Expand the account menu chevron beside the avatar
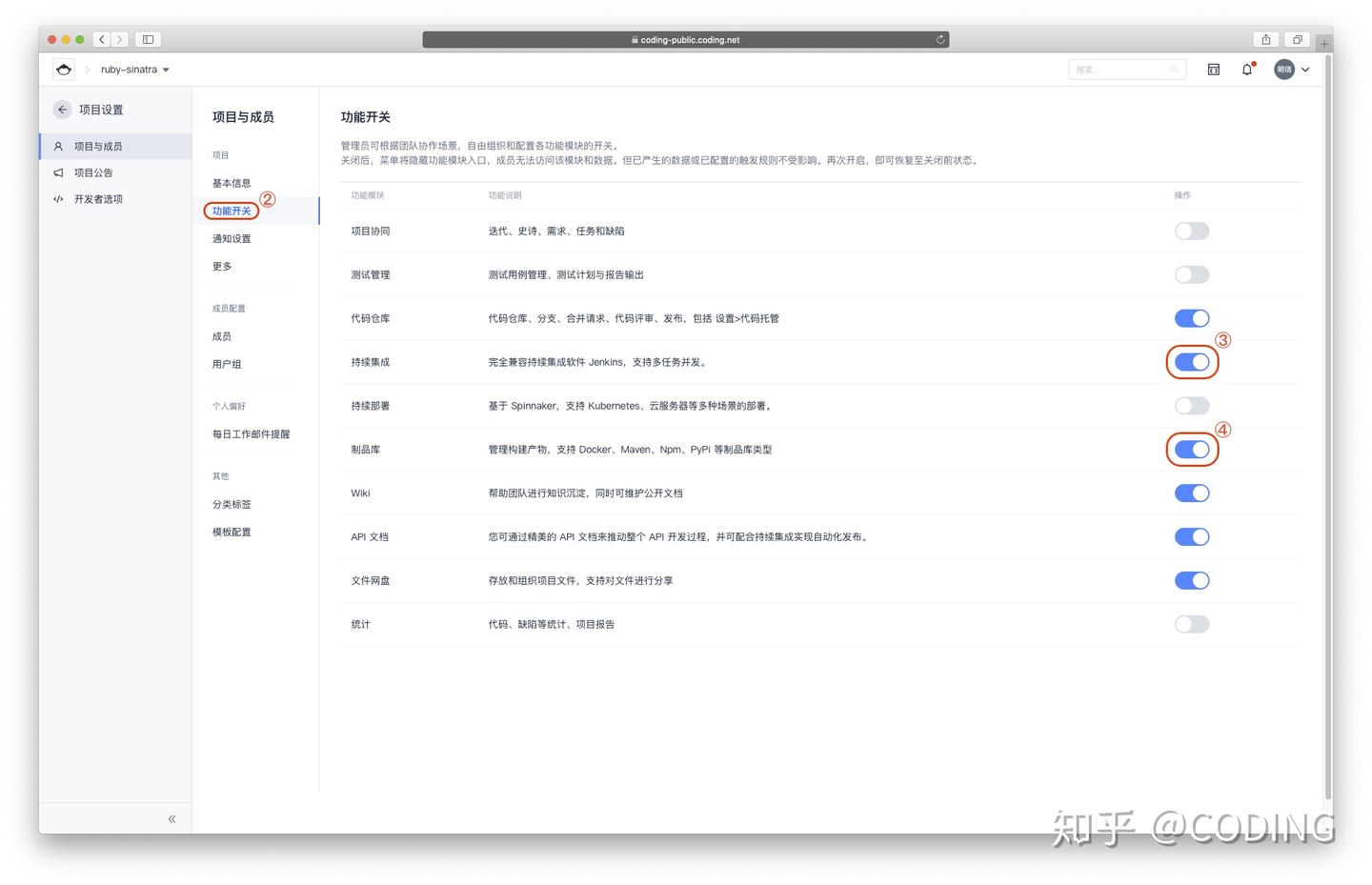Viewport: 1372px width, 885px height. 1305,69
